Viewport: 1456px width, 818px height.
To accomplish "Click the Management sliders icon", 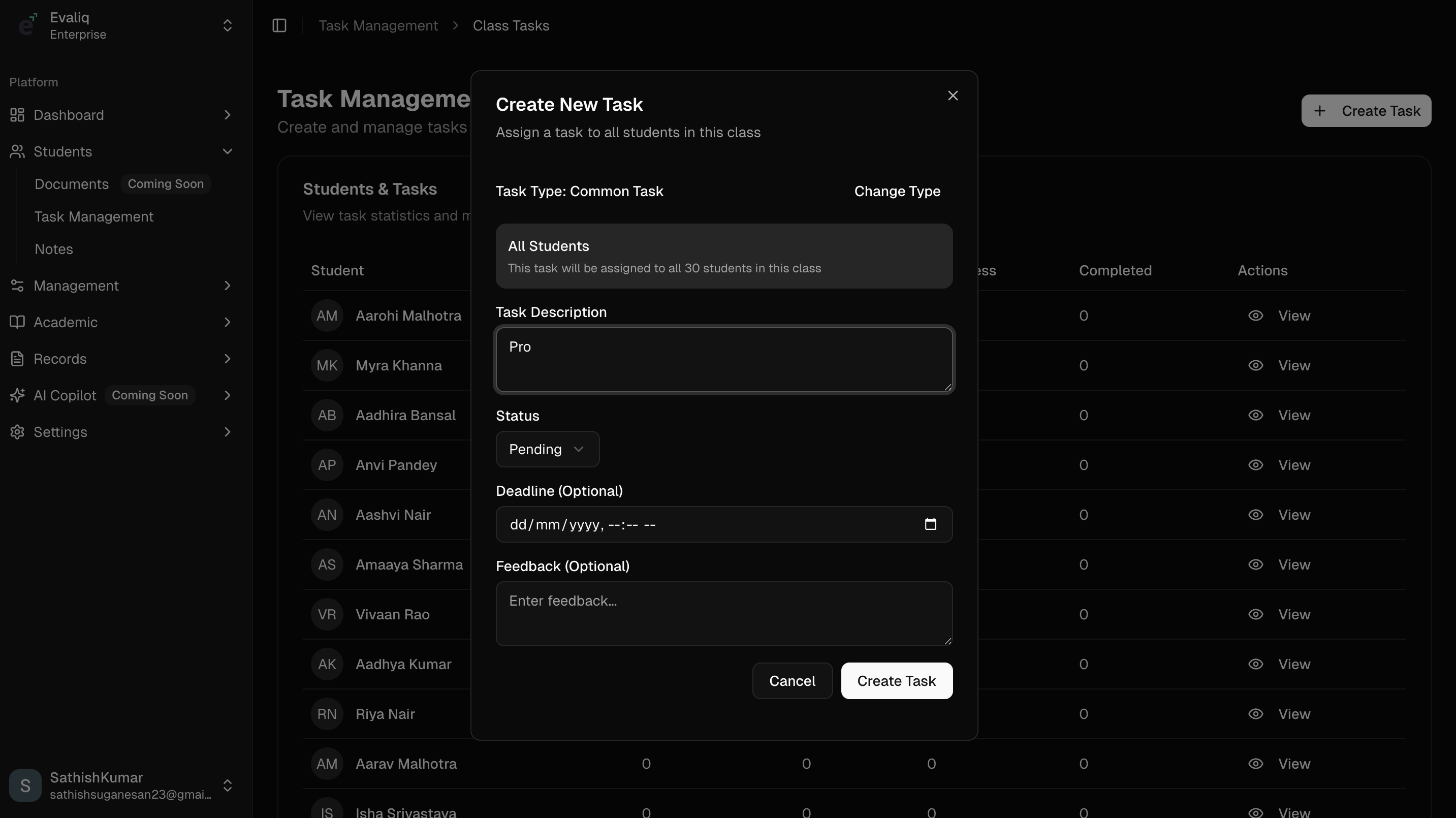I will click(17, 286).
